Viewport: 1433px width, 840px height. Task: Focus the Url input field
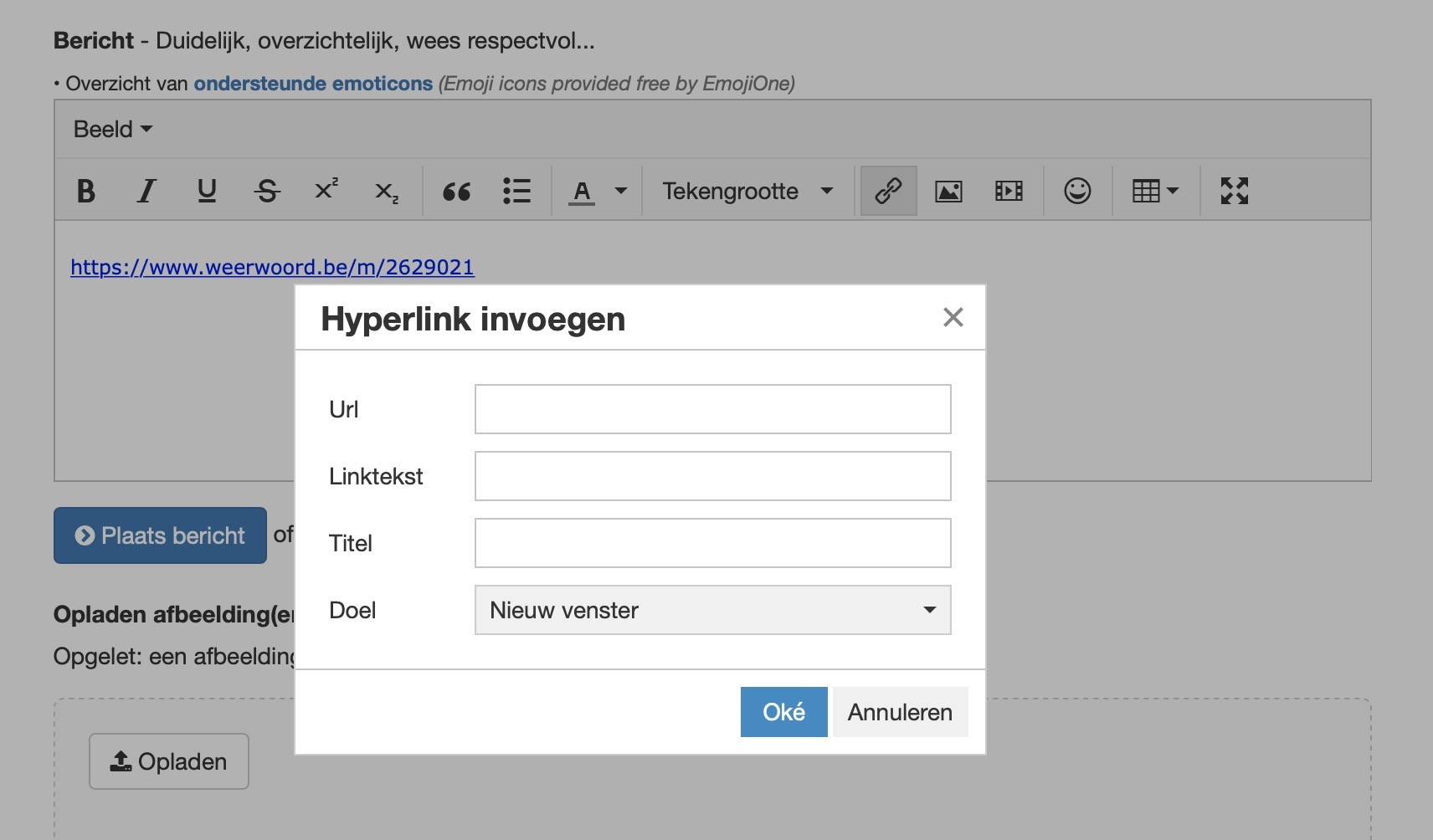(712, 409)
